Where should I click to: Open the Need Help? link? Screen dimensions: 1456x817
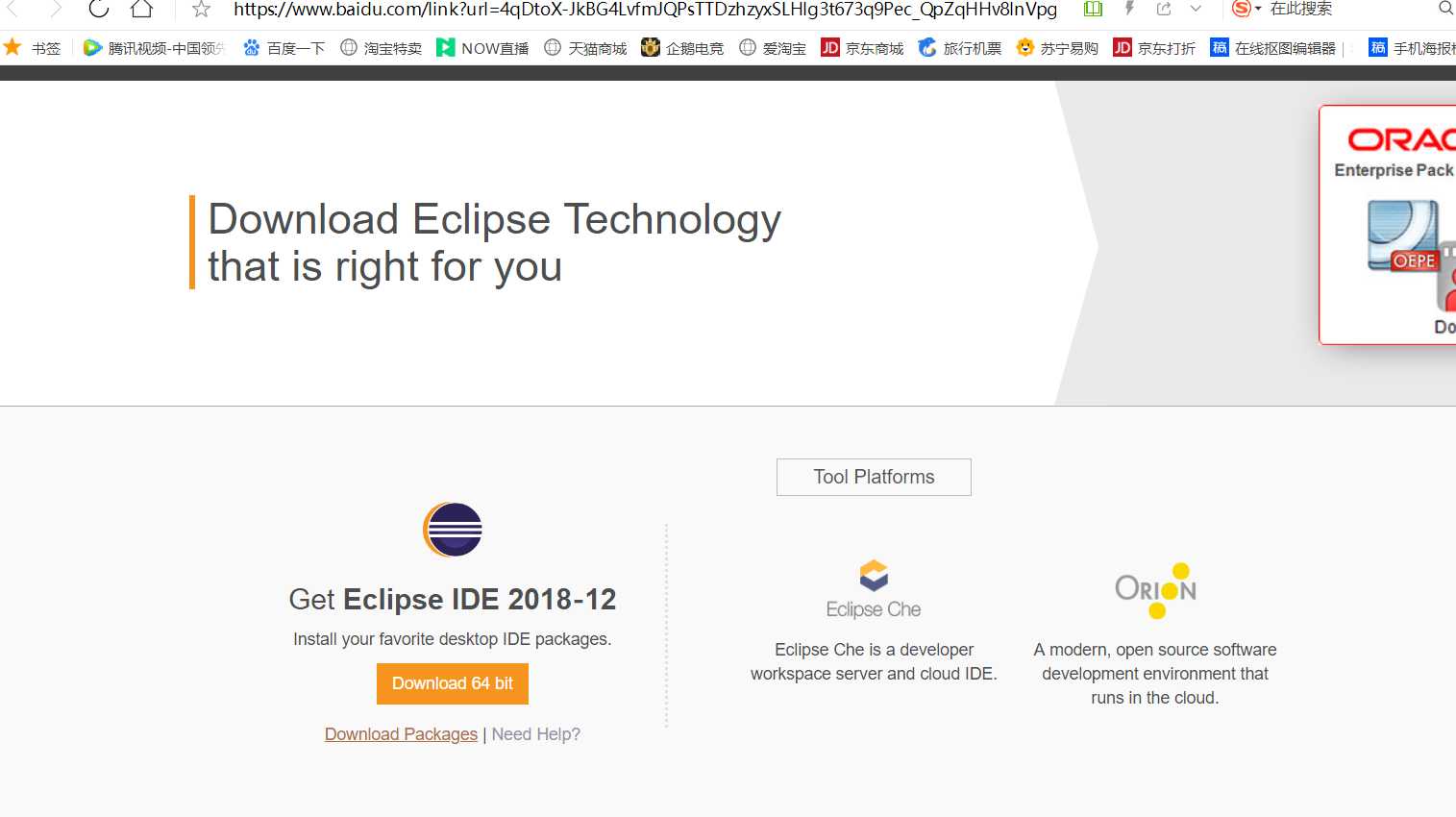(536, 734)
